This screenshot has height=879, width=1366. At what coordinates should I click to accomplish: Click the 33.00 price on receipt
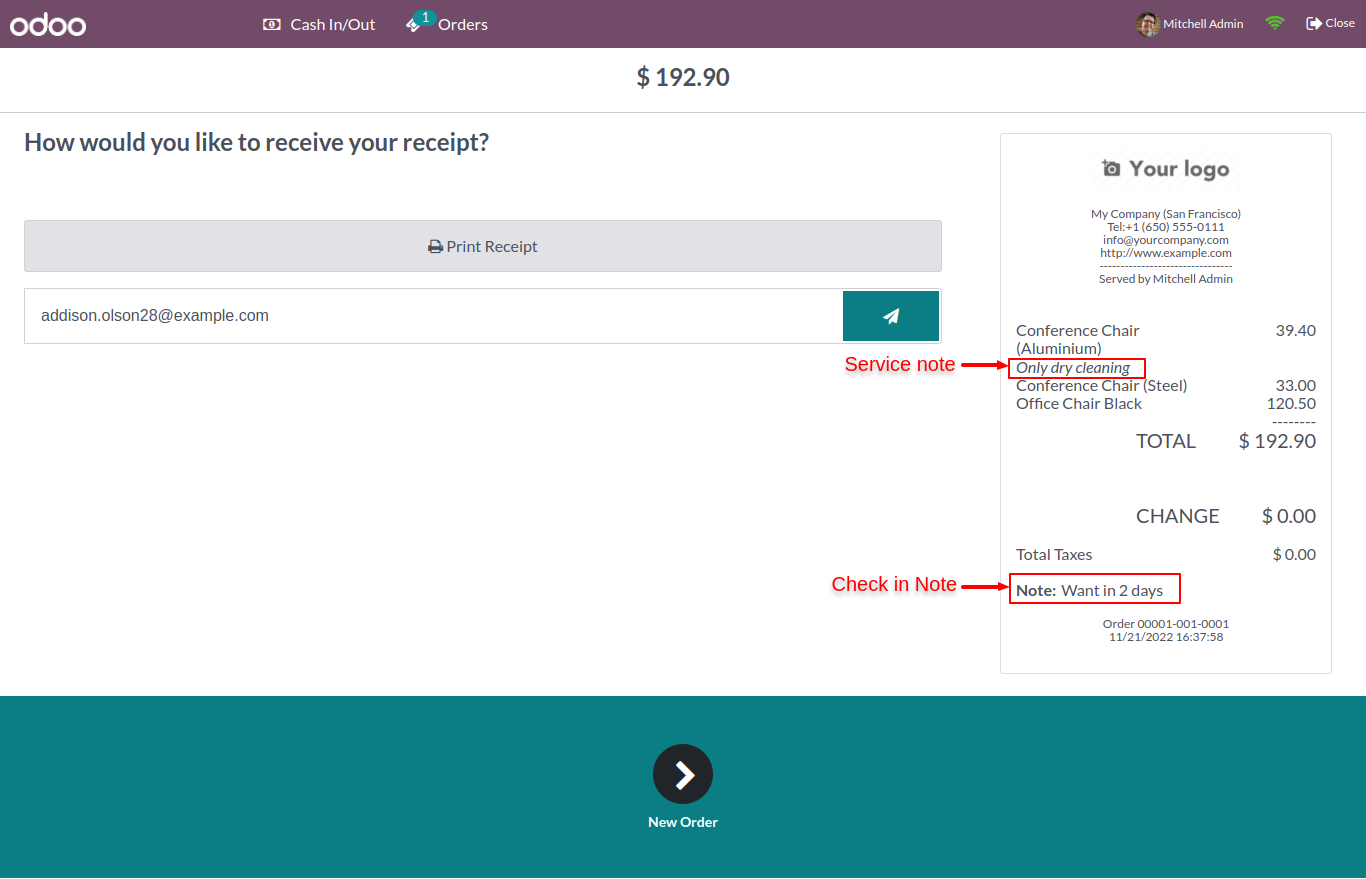pyautogui.click(x=1295, y=385)
